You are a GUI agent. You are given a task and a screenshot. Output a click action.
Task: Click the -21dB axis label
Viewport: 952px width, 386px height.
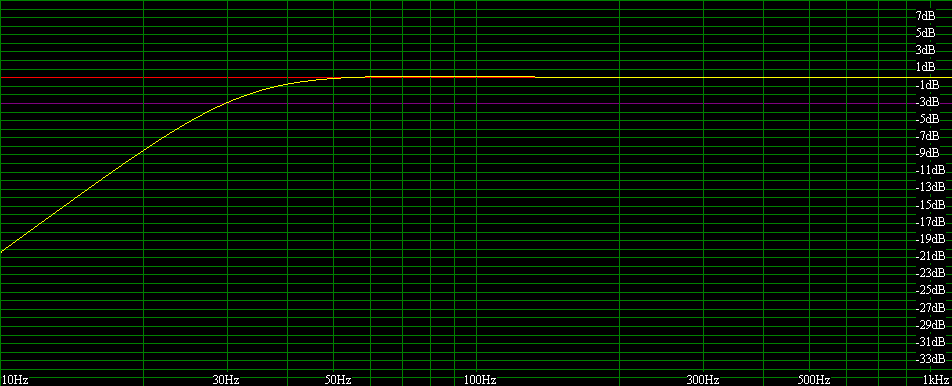click(x=930, y=255)
